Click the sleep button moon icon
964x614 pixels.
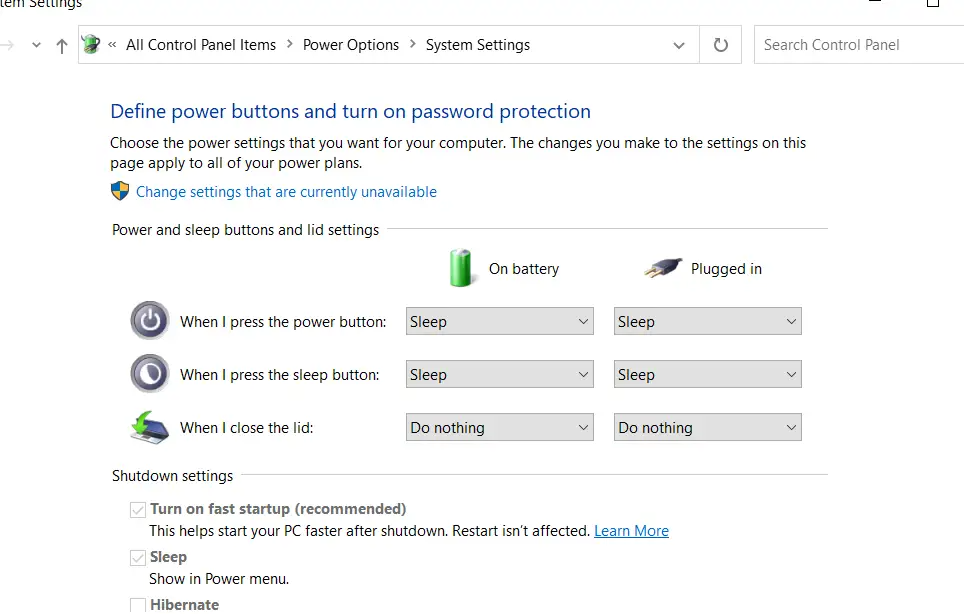pos(150,374)
